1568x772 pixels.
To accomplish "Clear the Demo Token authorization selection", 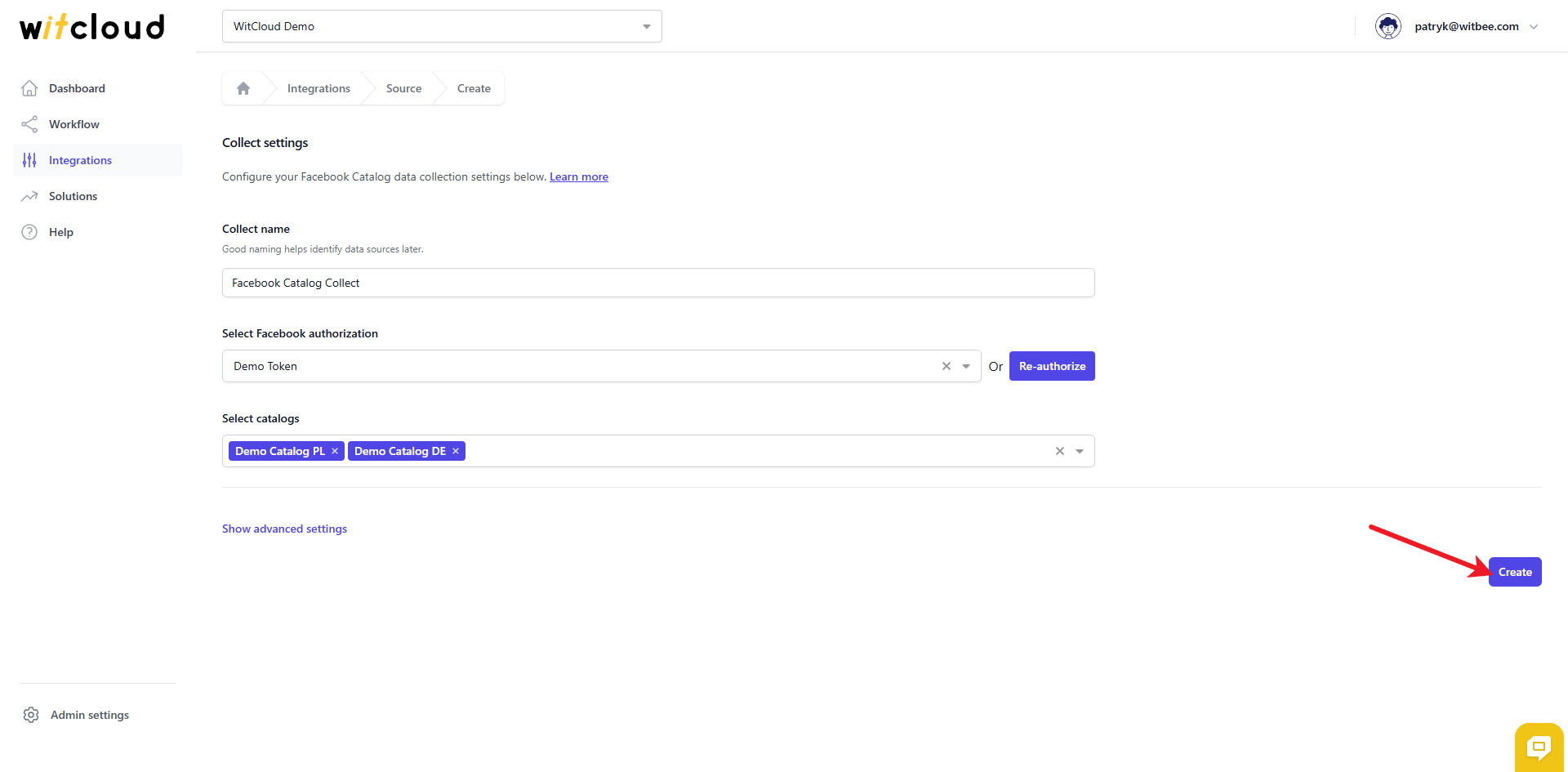I will (x=947, y=366).
